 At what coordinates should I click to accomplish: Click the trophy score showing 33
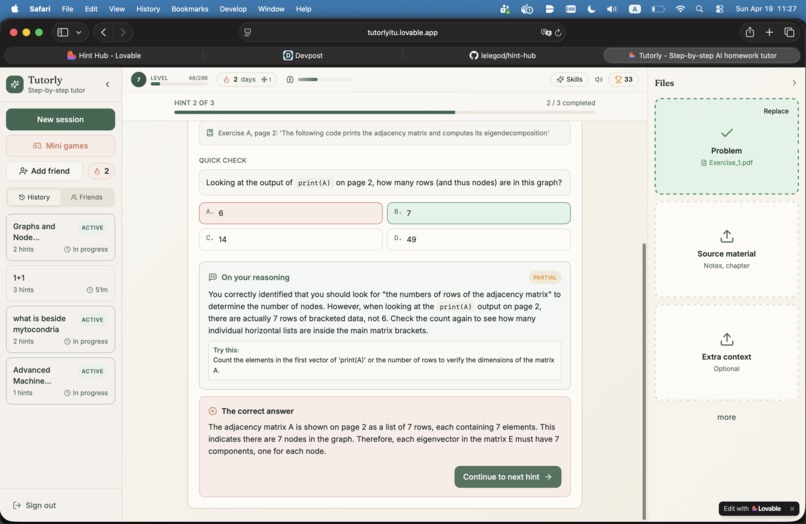624,80
